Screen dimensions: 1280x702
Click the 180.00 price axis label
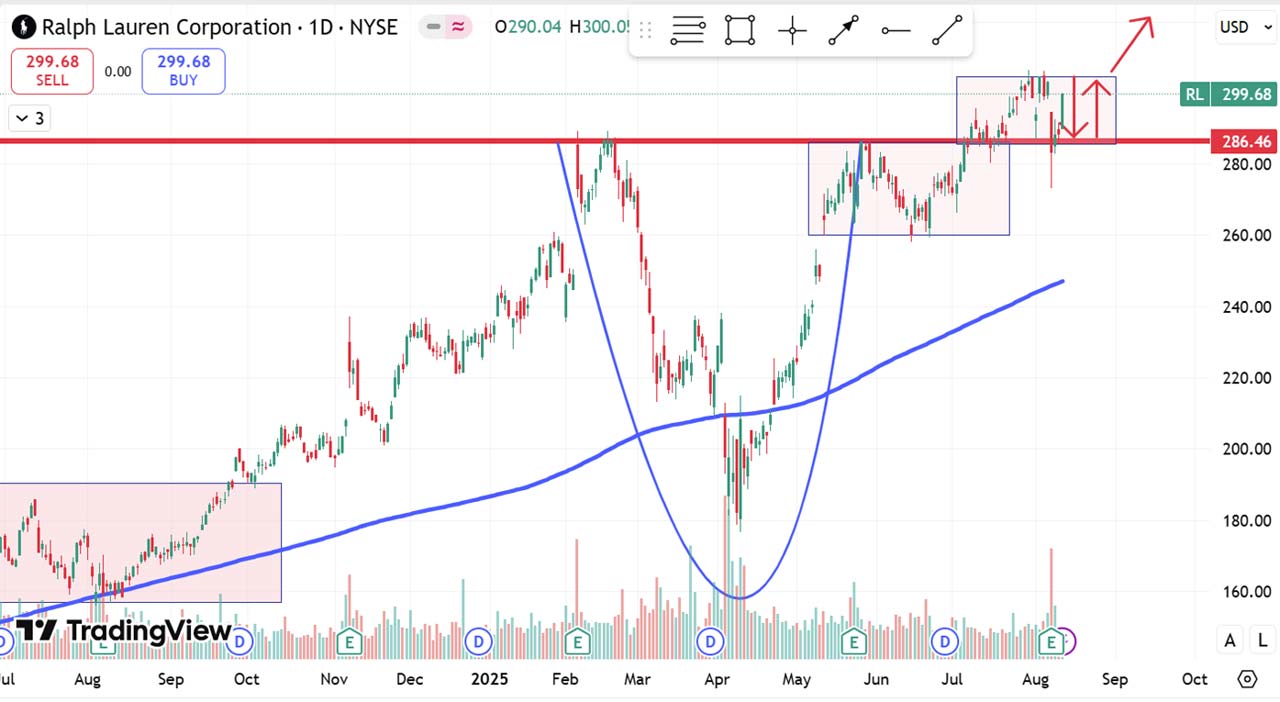click(1246, 521)
